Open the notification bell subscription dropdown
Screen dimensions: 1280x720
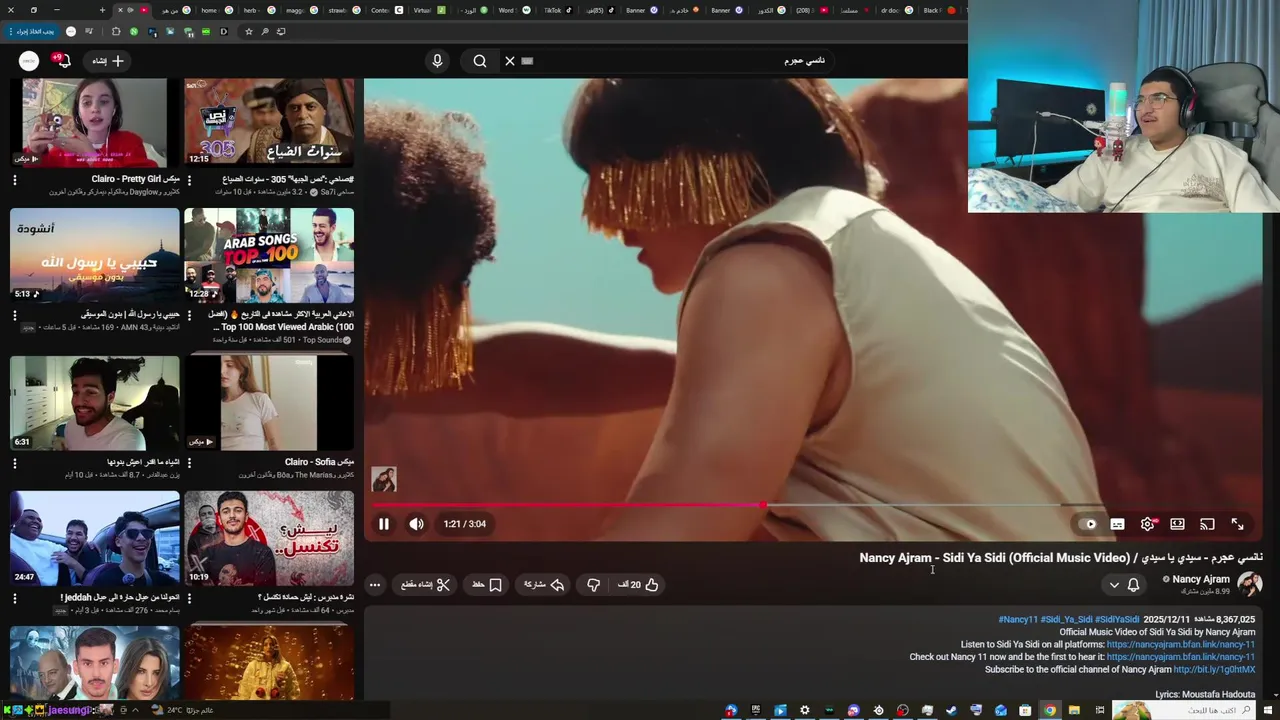(x=1124, y=585)
